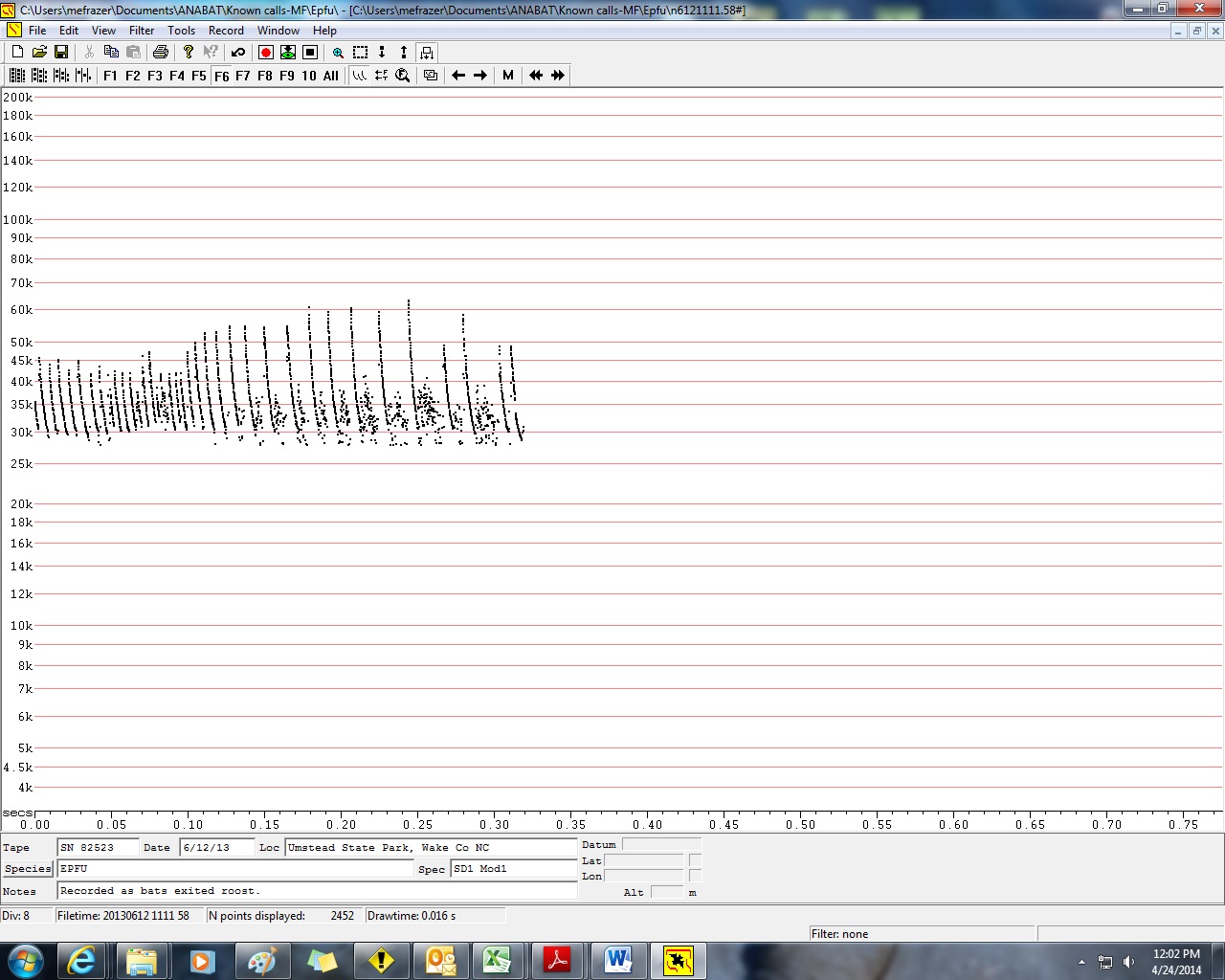Click the empty Alt field
1225x980 pixels.
(667, 892)
